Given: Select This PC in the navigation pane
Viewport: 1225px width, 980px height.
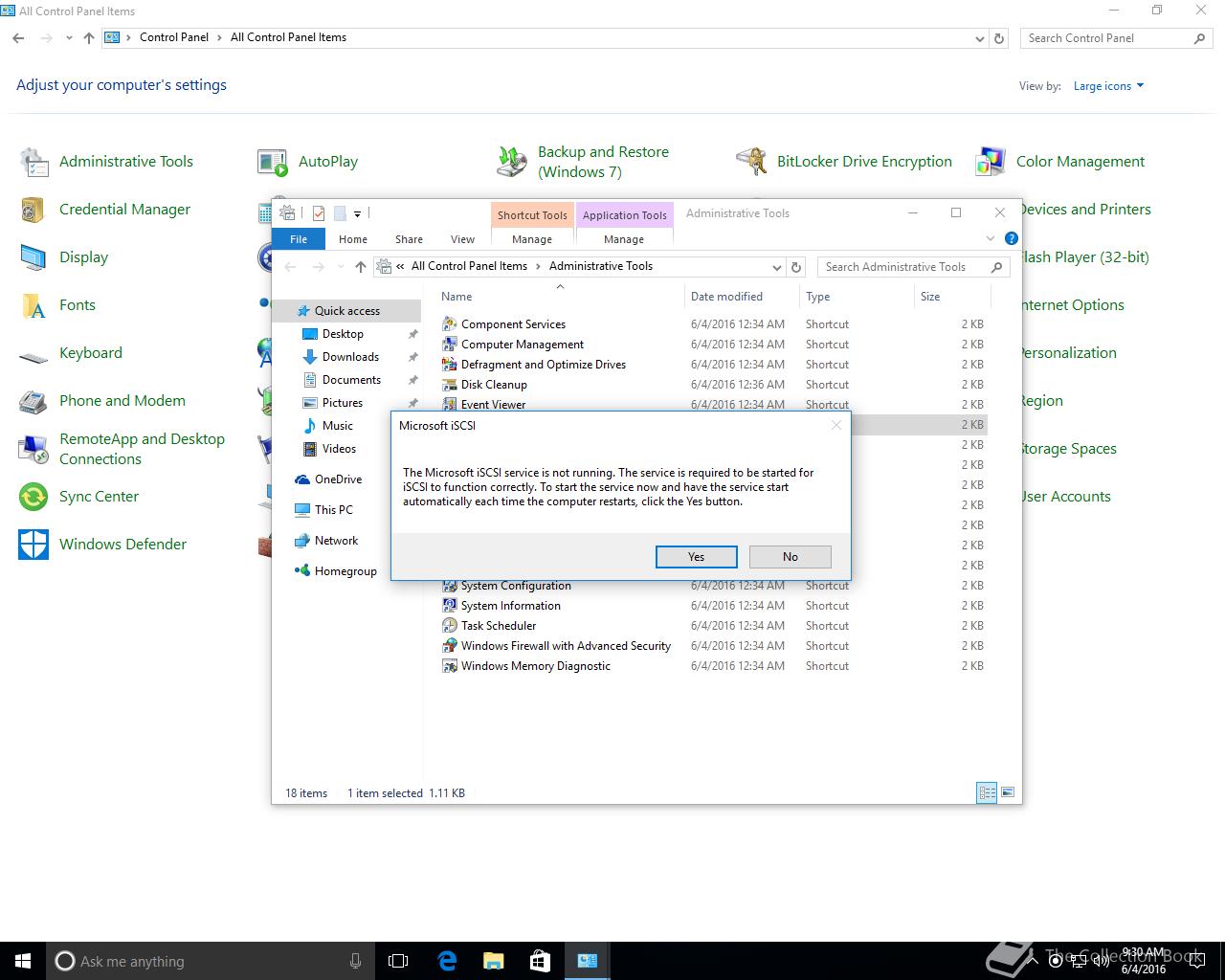Looking at the screenshot, I should click(333, 510).
